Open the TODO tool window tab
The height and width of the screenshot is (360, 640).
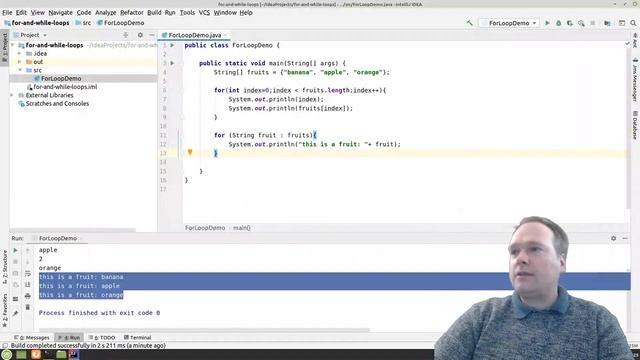click(x=102, y=338)
